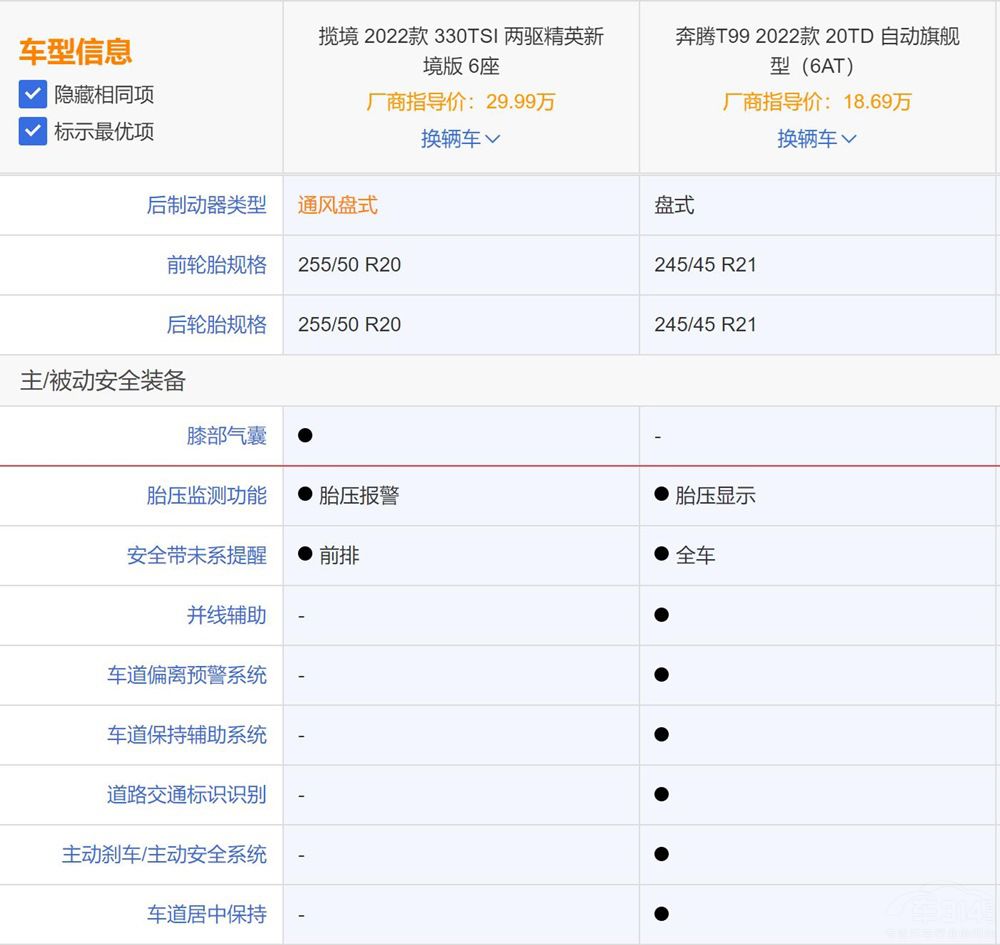Viewport: 1000px width, 945px height.
Task: Click the 主/被动安全装备 section header
Action: point(103,381)
